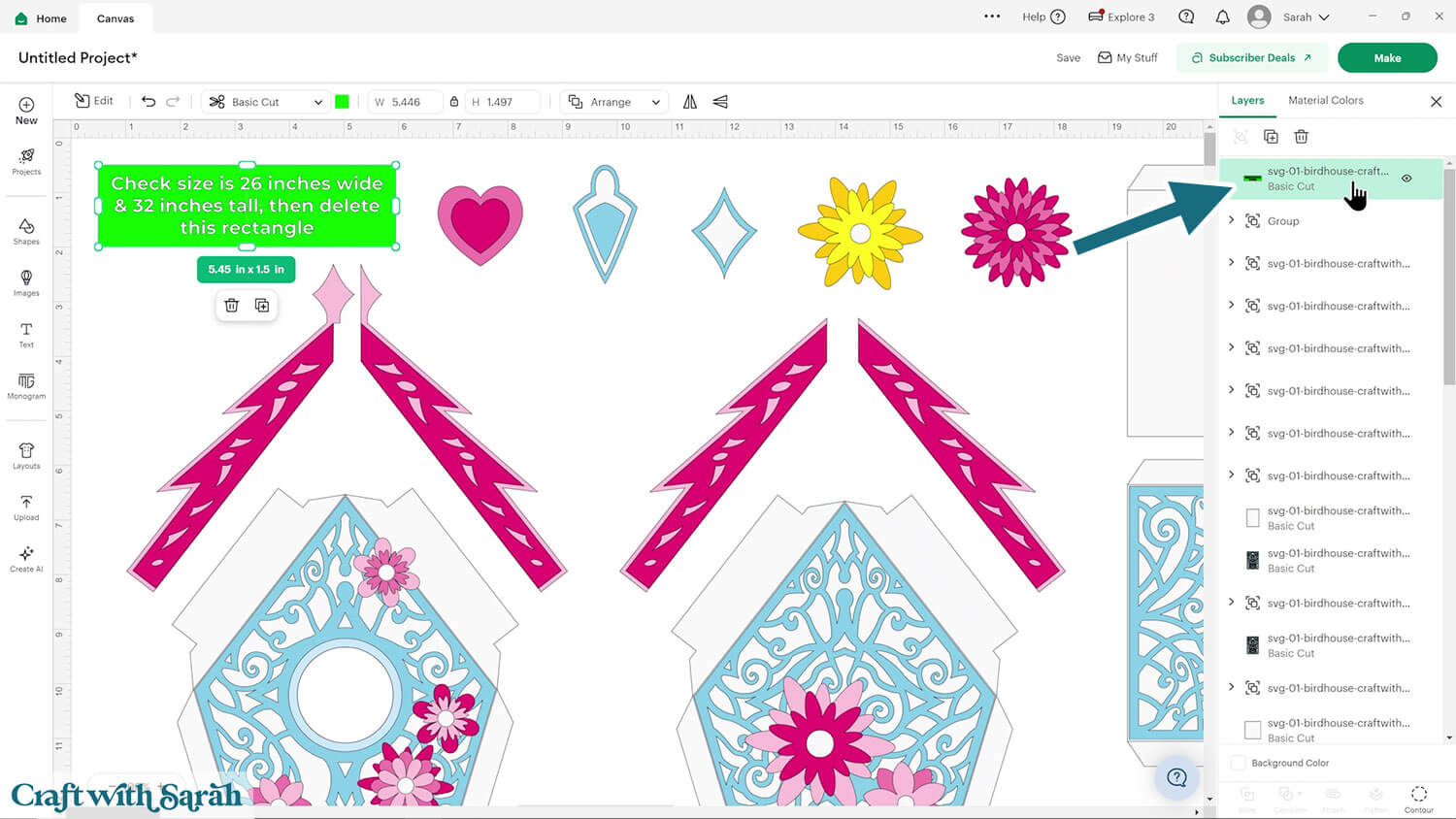The height and width of the screenshot is (819, 1456).
Task: Click the Flatten tool
Action: 1375,799
